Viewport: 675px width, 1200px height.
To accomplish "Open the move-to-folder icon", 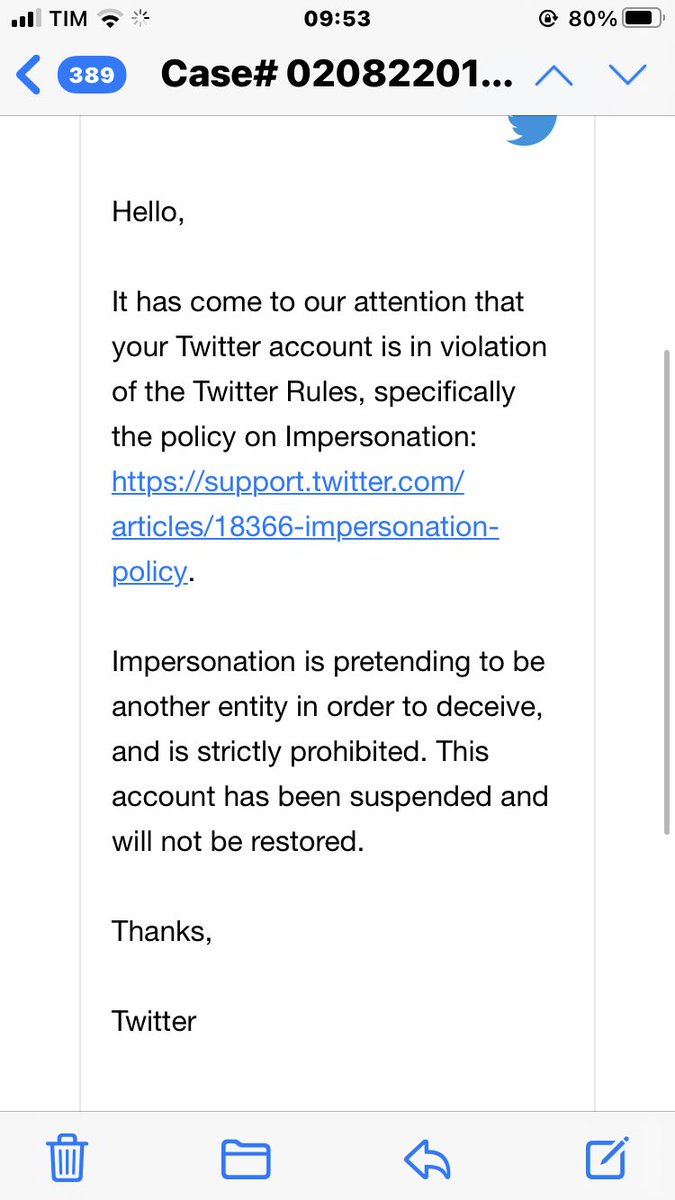I will [246, 1160].
